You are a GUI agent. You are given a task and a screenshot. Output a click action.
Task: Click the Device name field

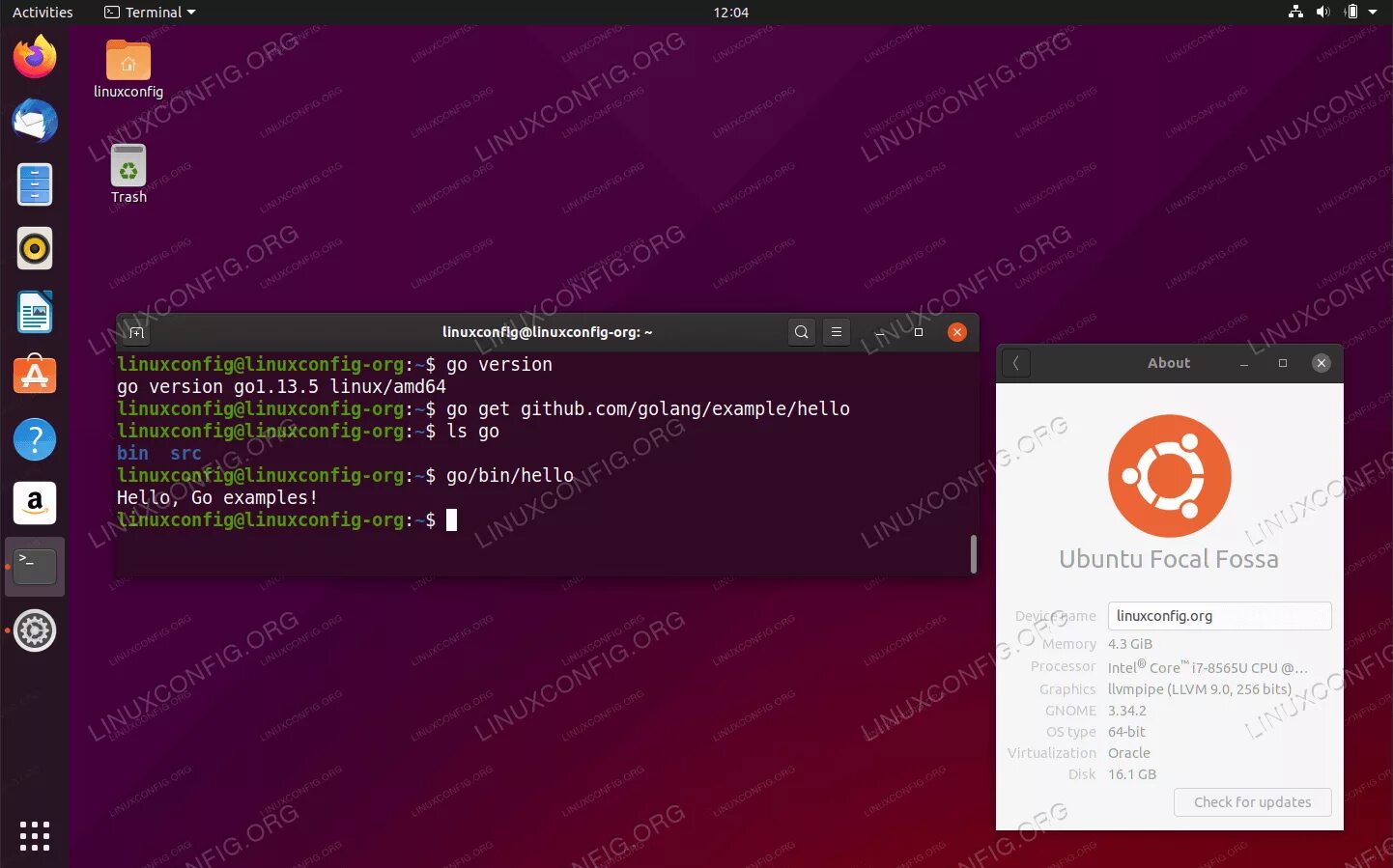pyautogui.click(x=1220, y=616)
